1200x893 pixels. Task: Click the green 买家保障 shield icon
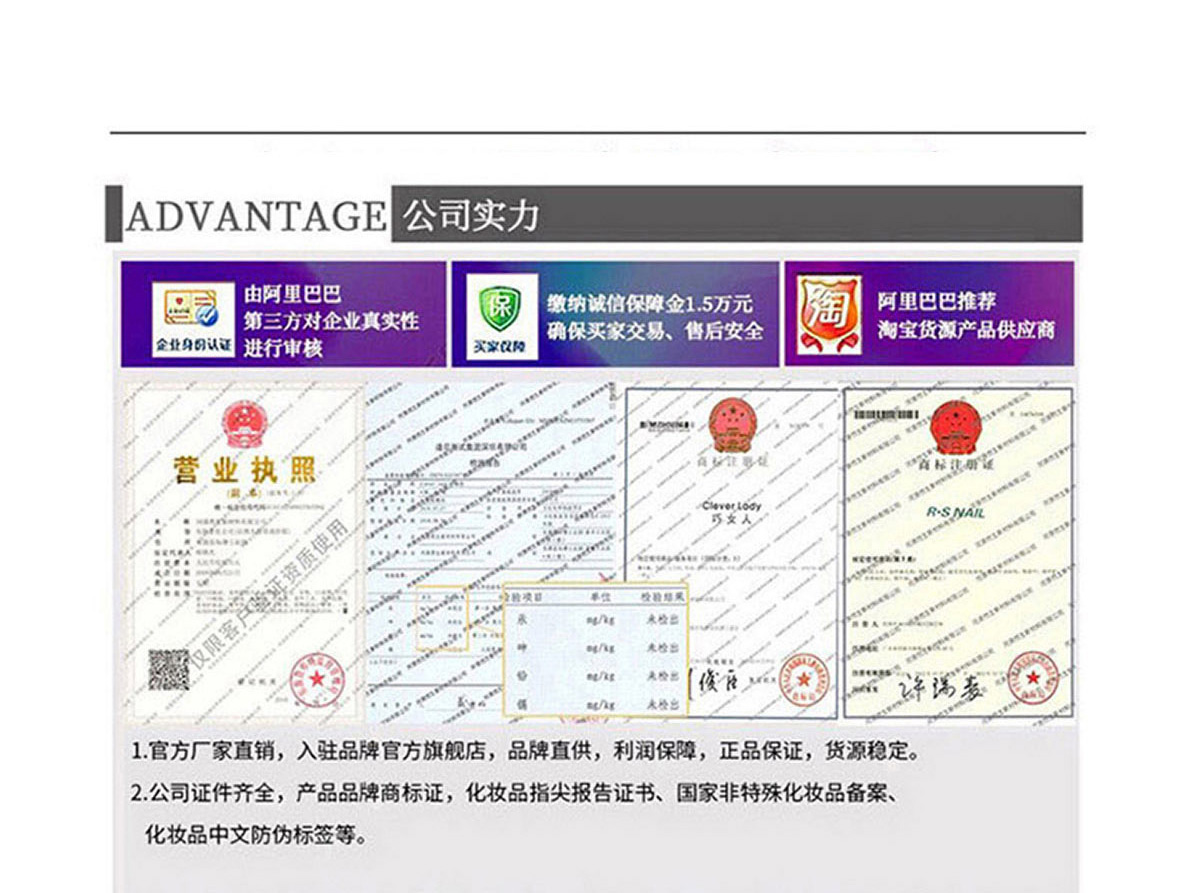pyautogui.click(x=501, y=316)
